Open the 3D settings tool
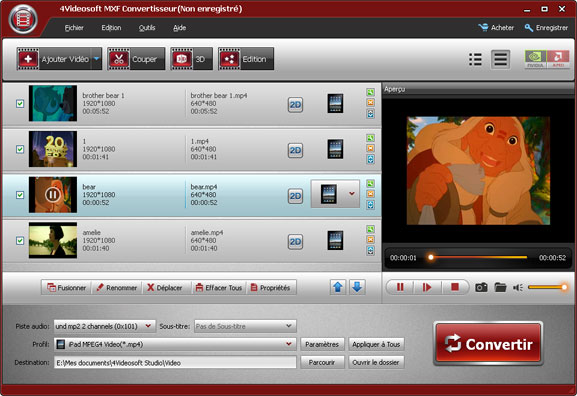Screen dimensions: 577x396 pyautogui.click(x=191, y=59)
